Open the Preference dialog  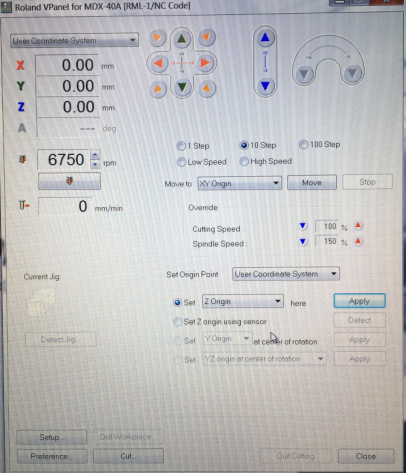(52, 456)
